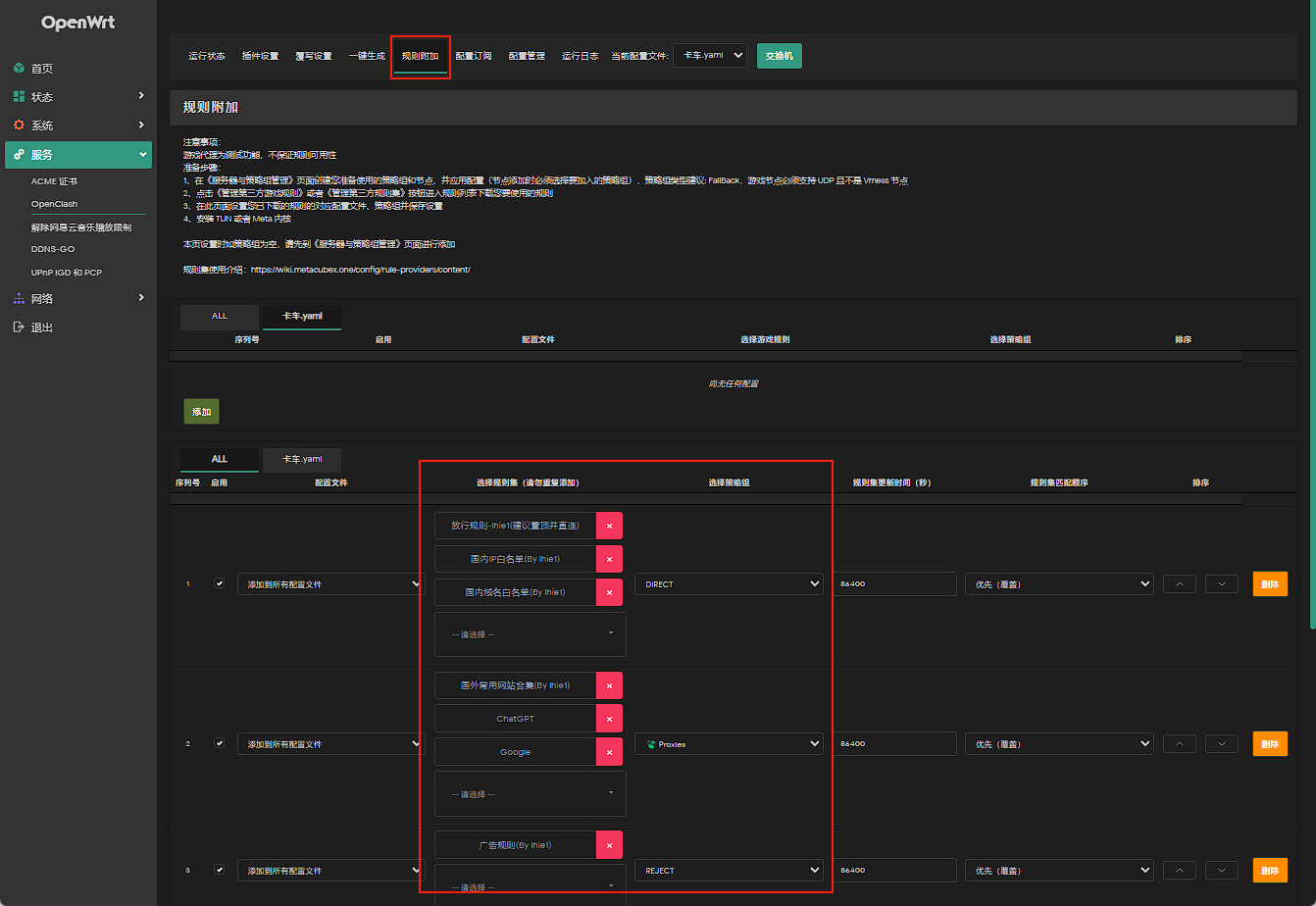This screenshot has width=1316, height=906.
Task: Click the 退出 logout icon in sidebar
Action: (x=18, y=327)
